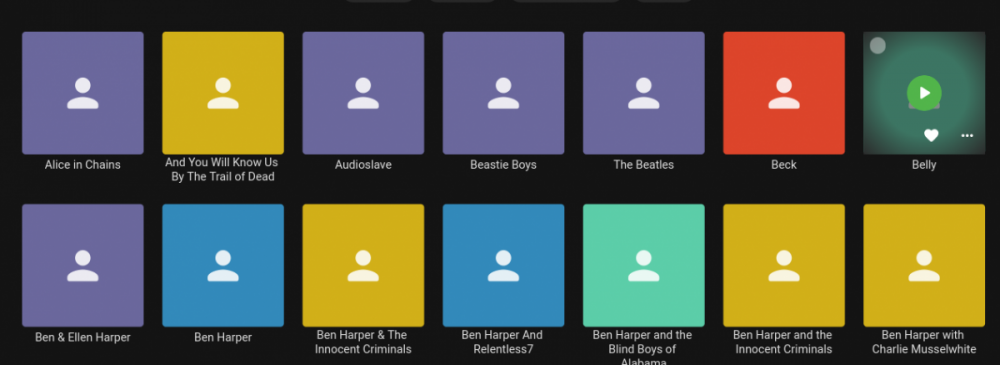Open the Alice in Chains artist tile
This screenshot has height=365, width=1000.
83,93
